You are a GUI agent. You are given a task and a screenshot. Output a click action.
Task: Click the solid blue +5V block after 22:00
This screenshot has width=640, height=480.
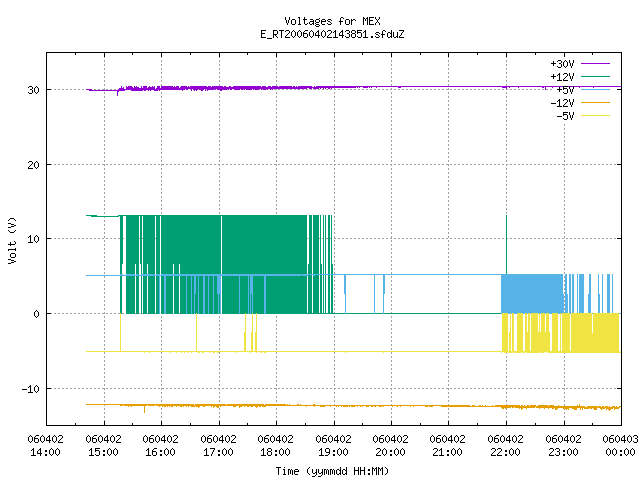click(532, 294)
